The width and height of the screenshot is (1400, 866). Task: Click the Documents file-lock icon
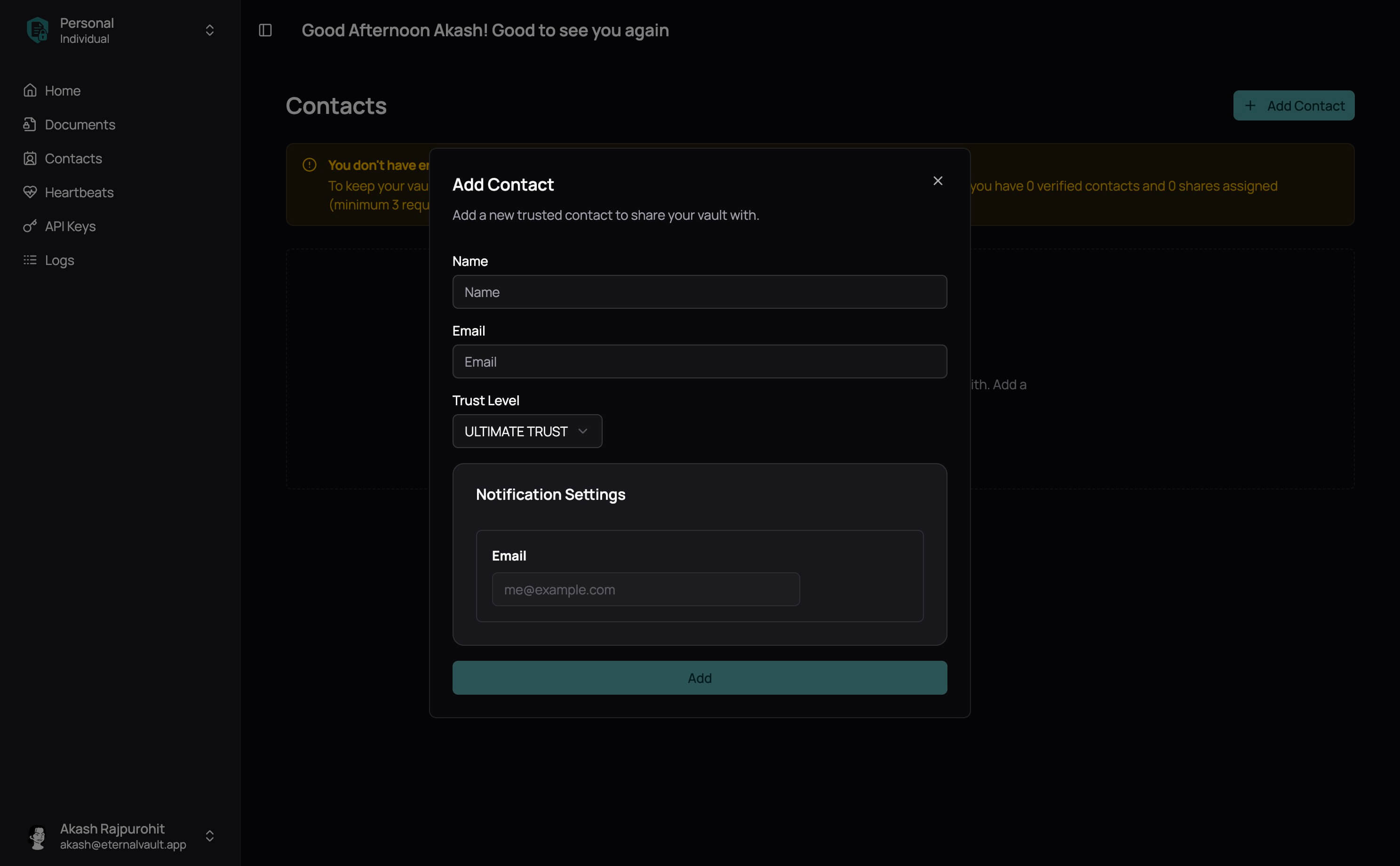[x=30, y=124]
